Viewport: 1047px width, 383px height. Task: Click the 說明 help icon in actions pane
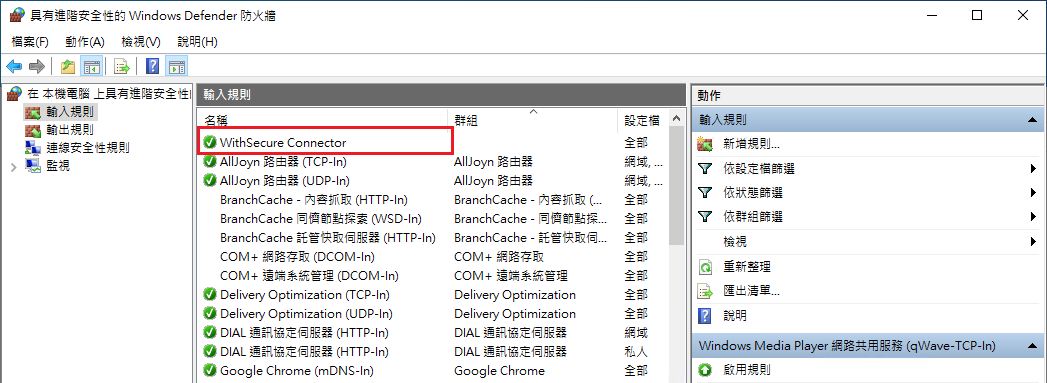(705, 316)
